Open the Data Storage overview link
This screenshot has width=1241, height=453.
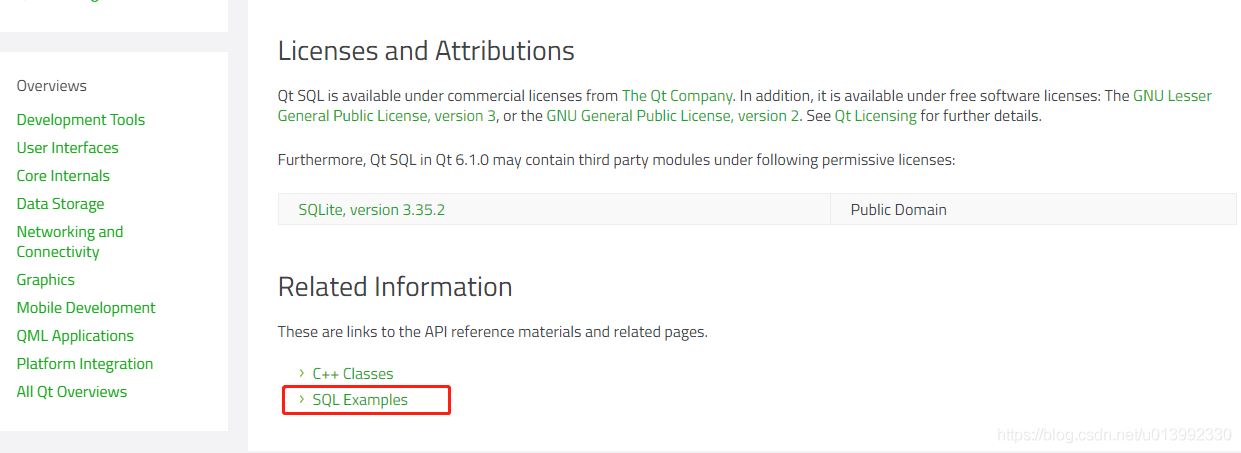coord(60,204)
